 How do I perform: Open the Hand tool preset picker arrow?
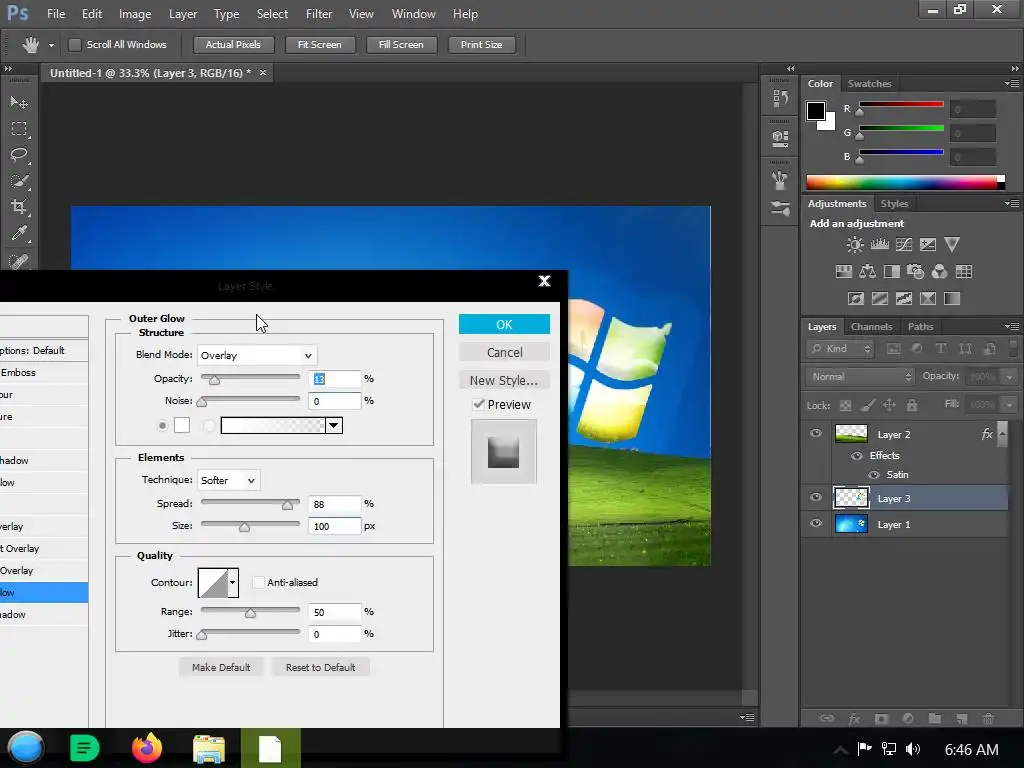[x=51, y=45]
